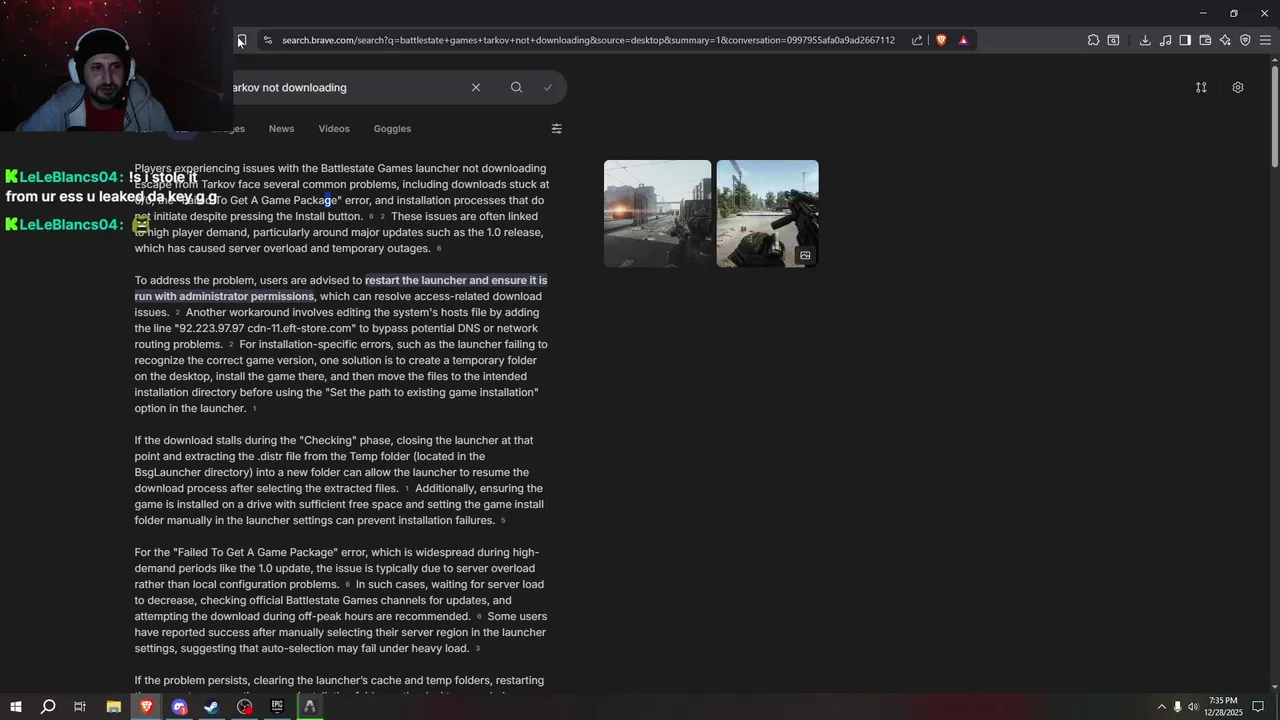Switch to the Videos tab
The image size is (1280, 720).
(x=334, y=128)
